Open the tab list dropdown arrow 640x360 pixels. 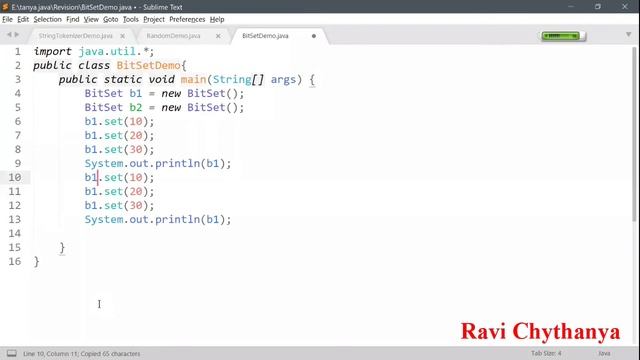(x=629, y=35)
